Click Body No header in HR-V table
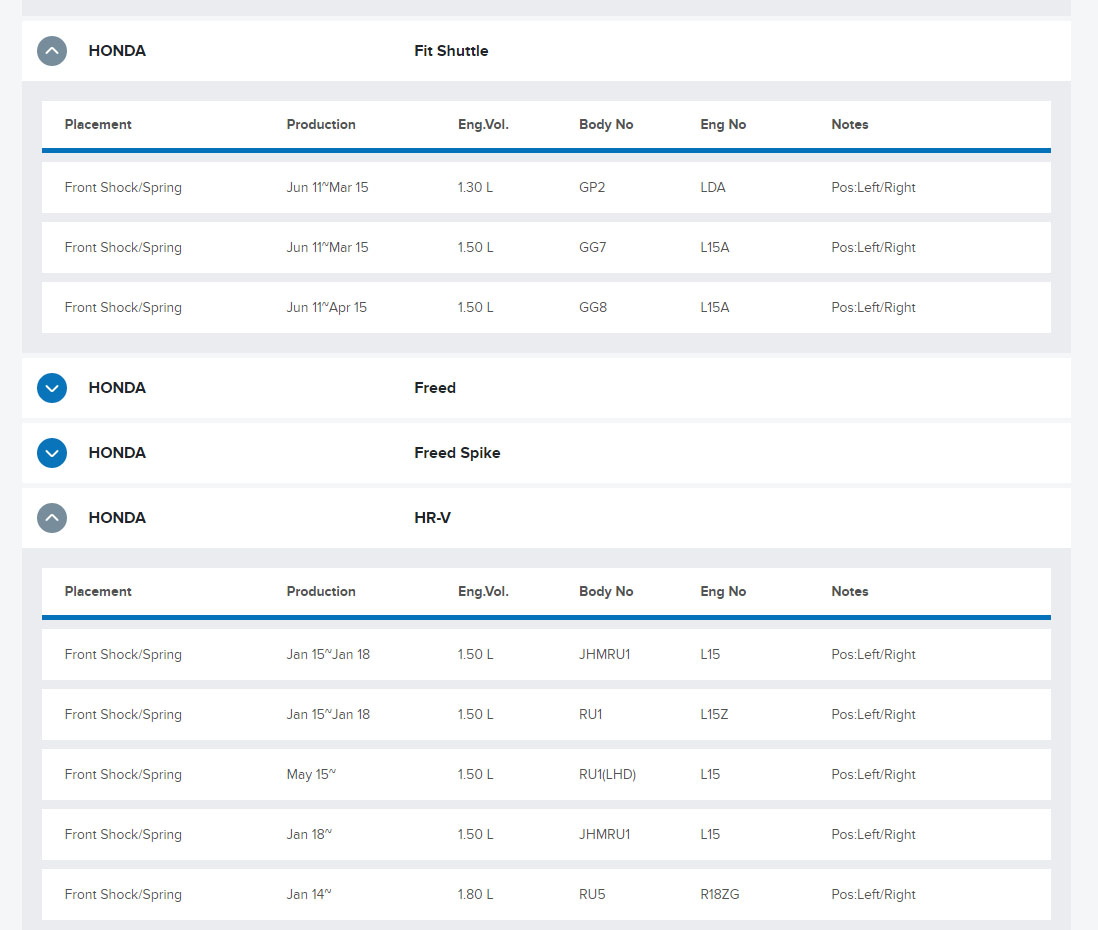 606,592
